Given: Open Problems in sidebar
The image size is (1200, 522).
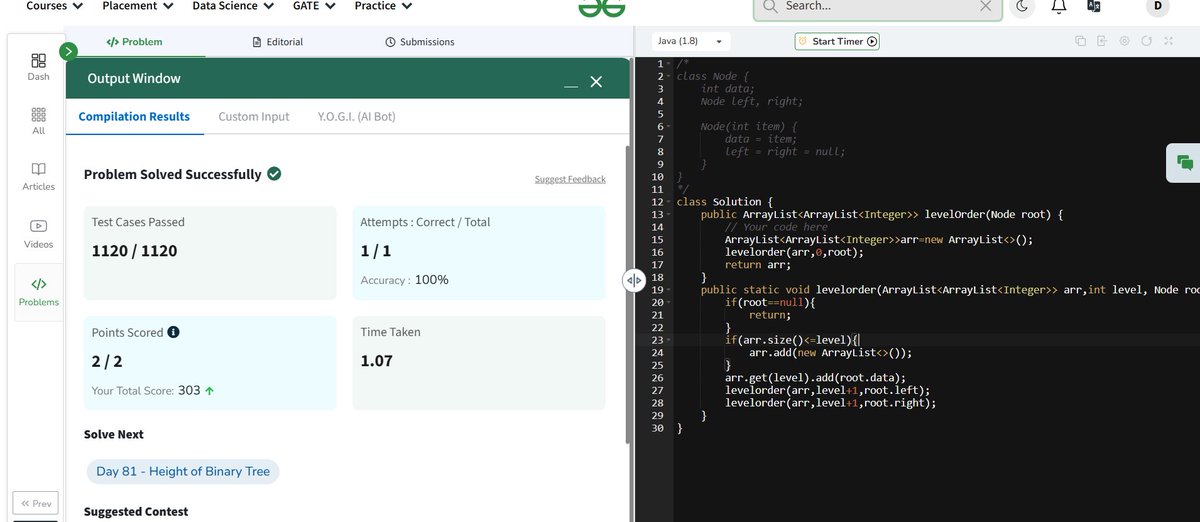Looking at the screenshot, I should point(38,292).
